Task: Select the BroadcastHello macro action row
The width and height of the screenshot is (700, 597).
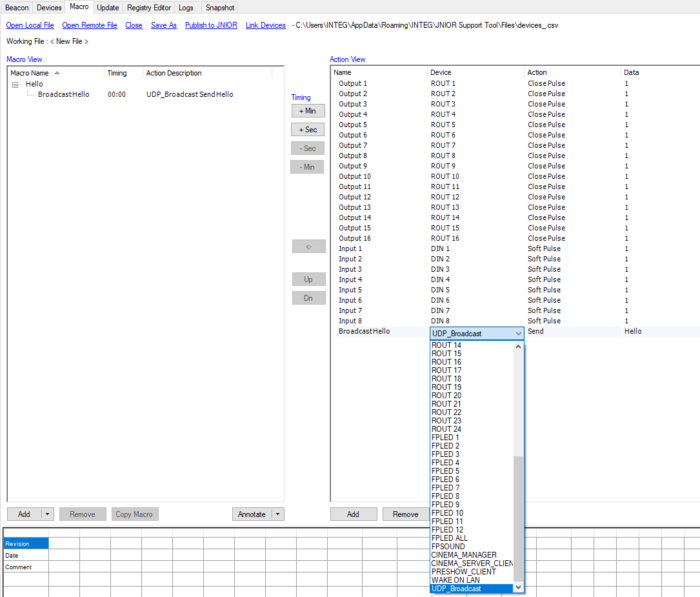Action: pyautogui.click(x=145, y=94)
